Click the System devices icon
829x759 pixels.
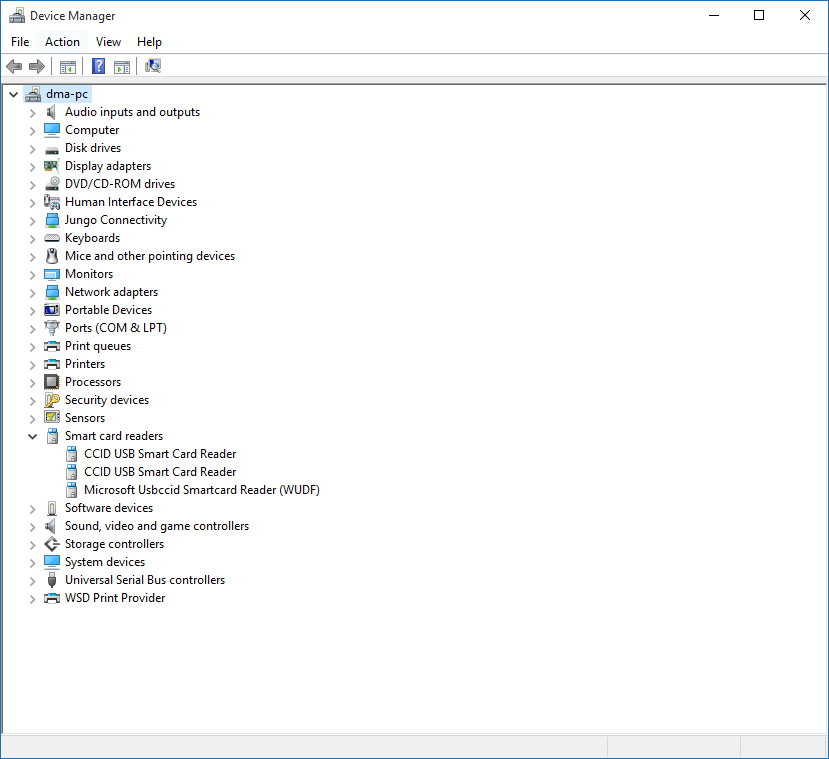click(x=52, y=562)
